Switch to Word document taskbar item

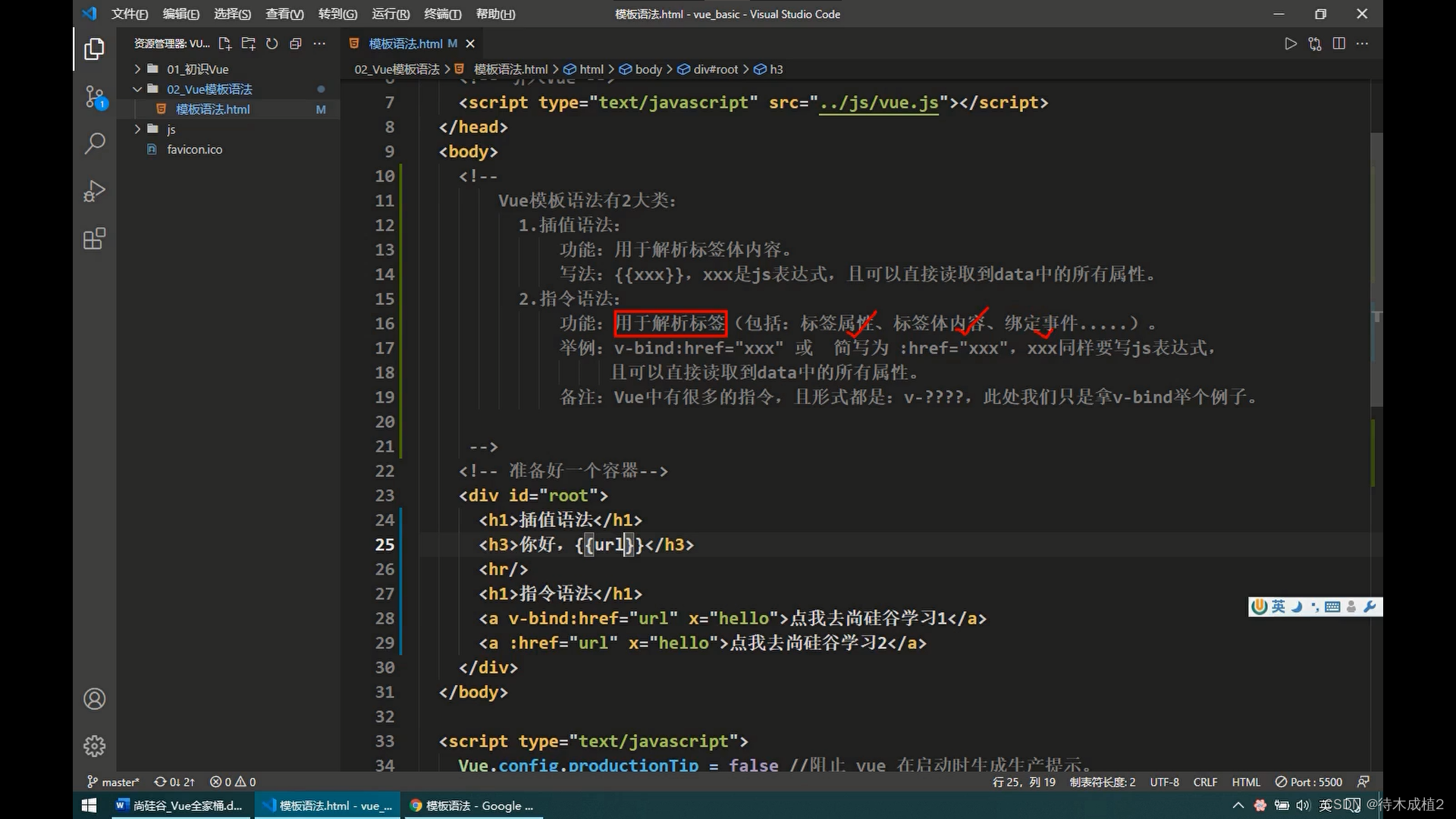click(180, 805)
